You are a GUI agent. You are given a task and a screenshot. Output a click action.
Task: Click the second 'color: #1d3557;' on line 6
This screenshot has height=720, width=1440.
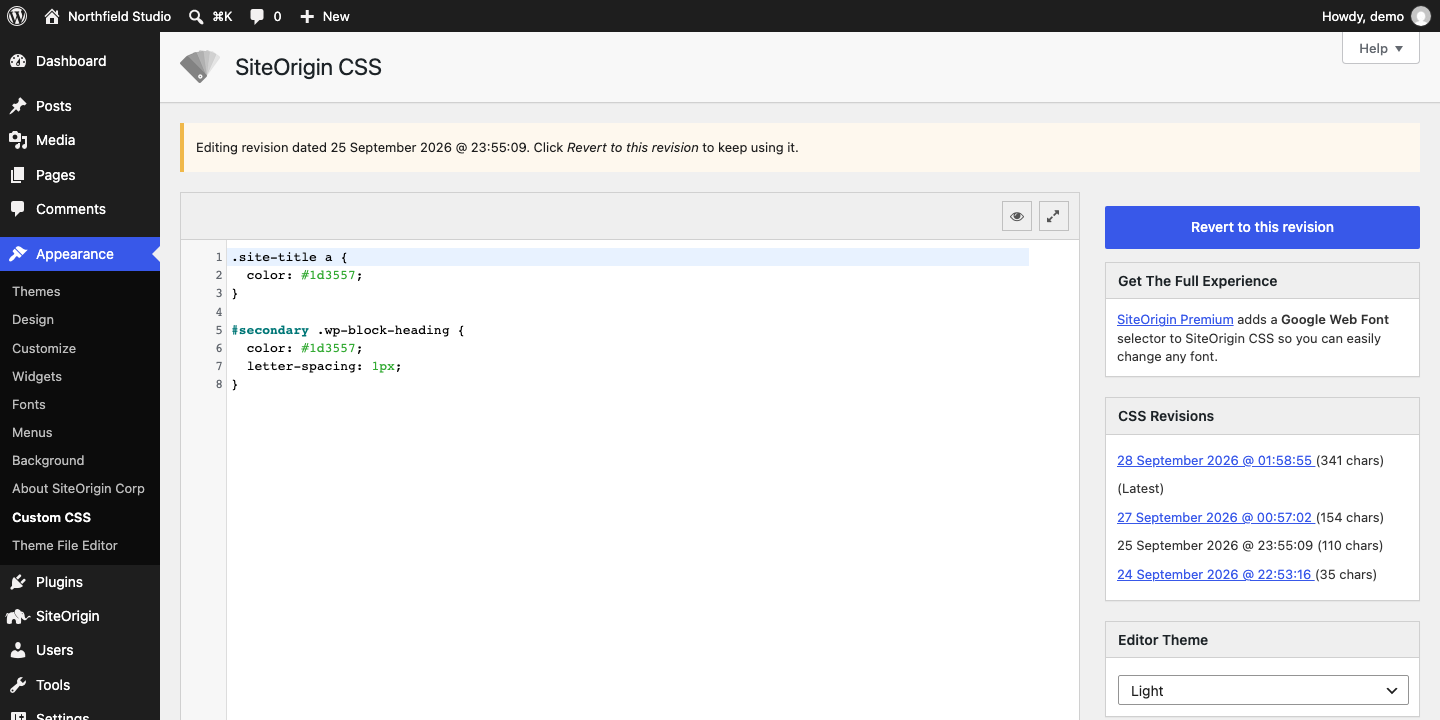[305, 348]
